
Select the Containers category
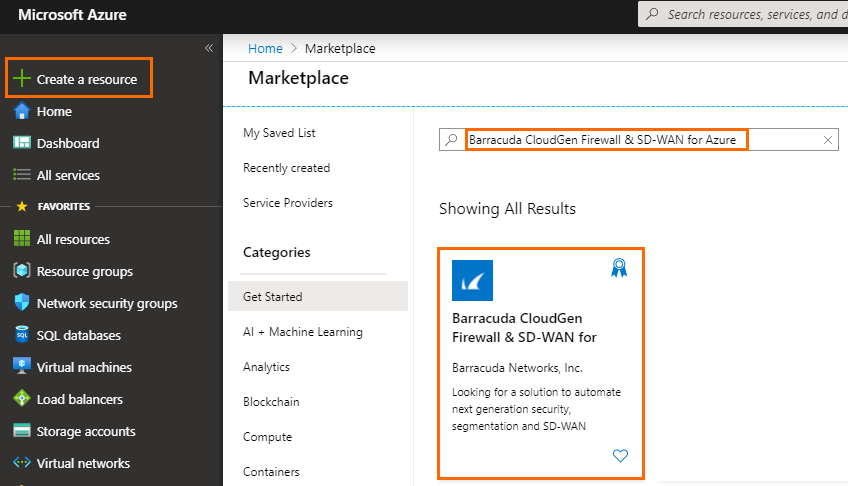pos(271,472)
